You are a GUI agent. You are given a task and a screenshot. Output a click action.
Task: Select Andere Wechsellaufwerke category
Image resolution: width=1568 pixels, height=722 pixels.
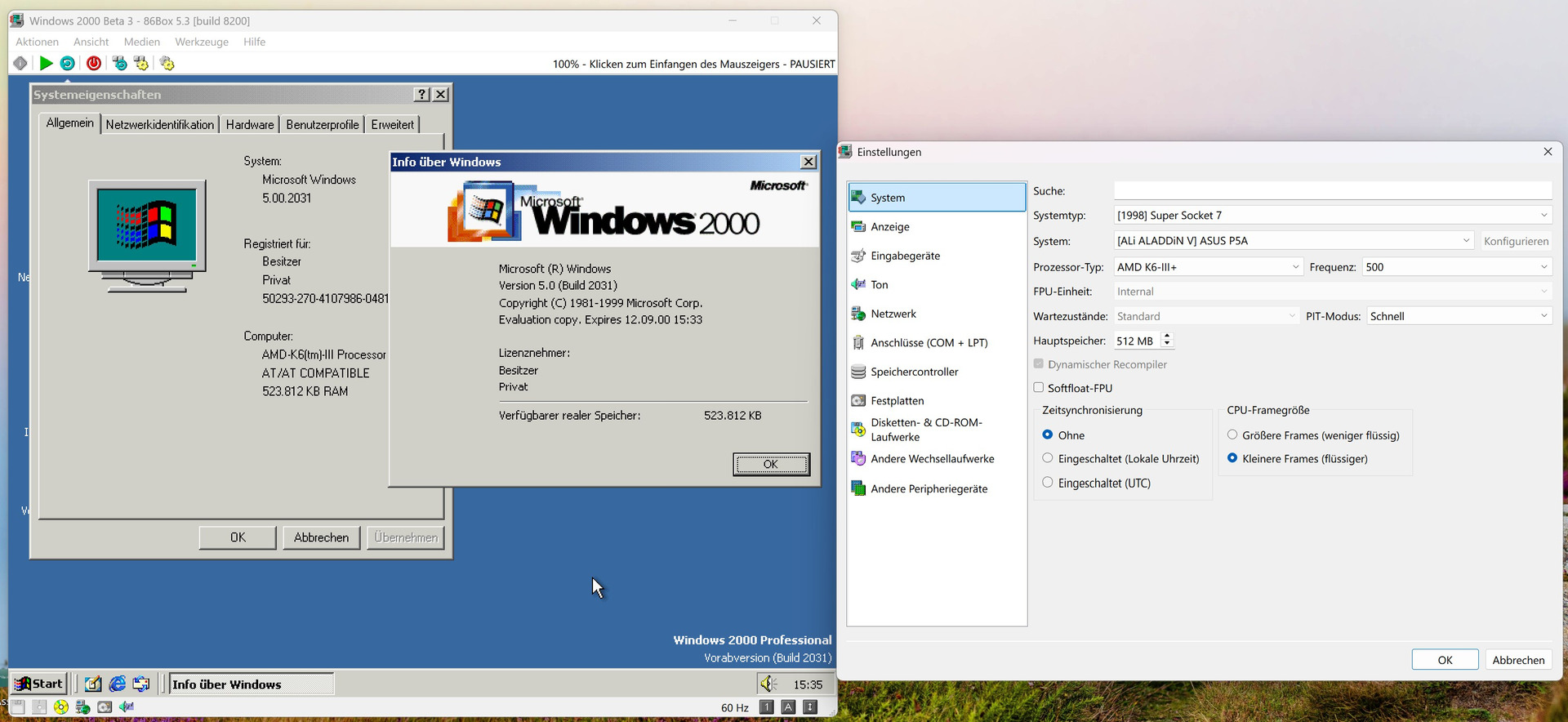(x=937, y=459)
